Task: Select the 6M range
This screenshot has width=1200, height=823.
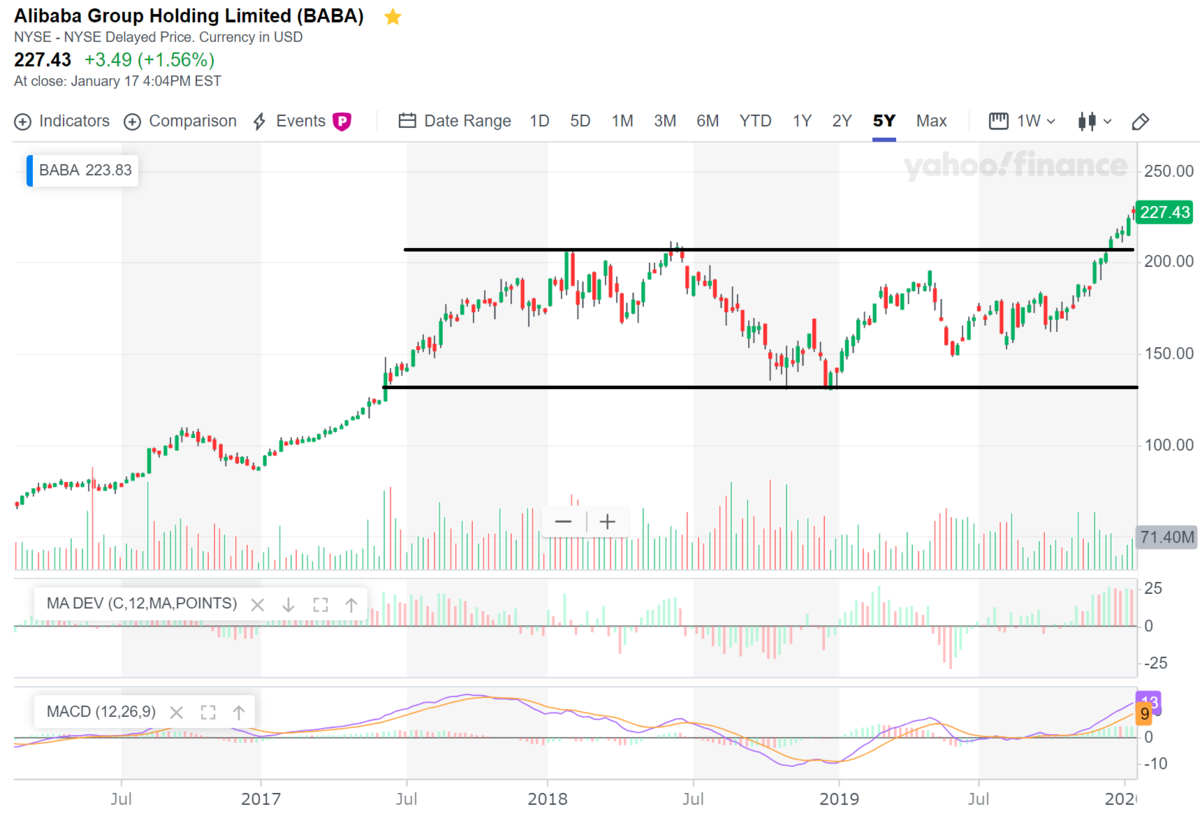Action: [x=707, y=121]
